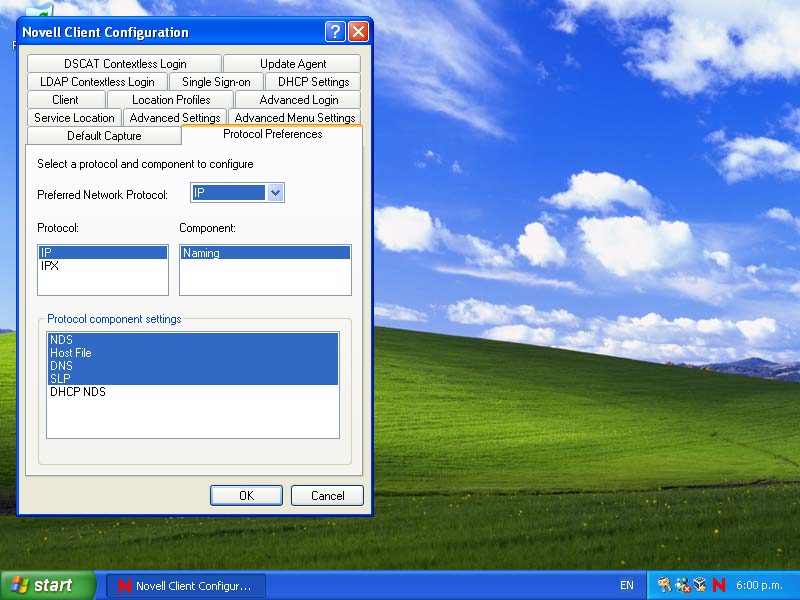800x600 pixels.
Task: Switch to the DSCAT Contextless Login tab
Action: click(x=125, y=64)
